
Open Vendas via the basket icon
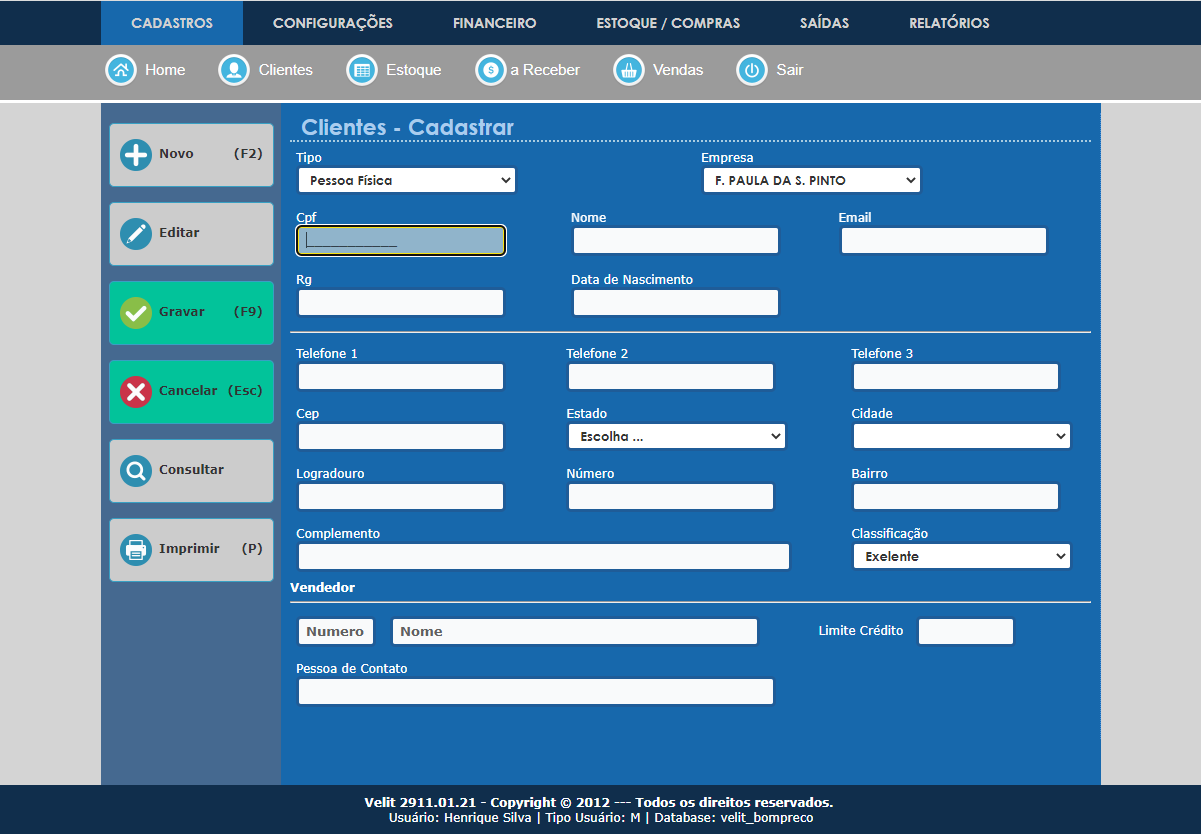click(629, 70)
